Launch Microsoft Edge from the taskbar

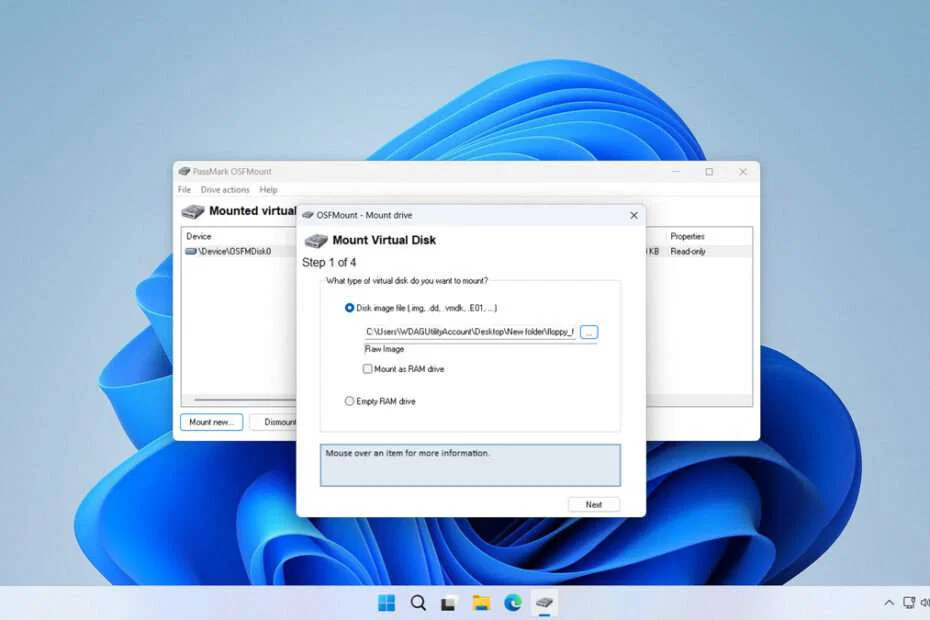pyautogui.click(x=513, y=603)
